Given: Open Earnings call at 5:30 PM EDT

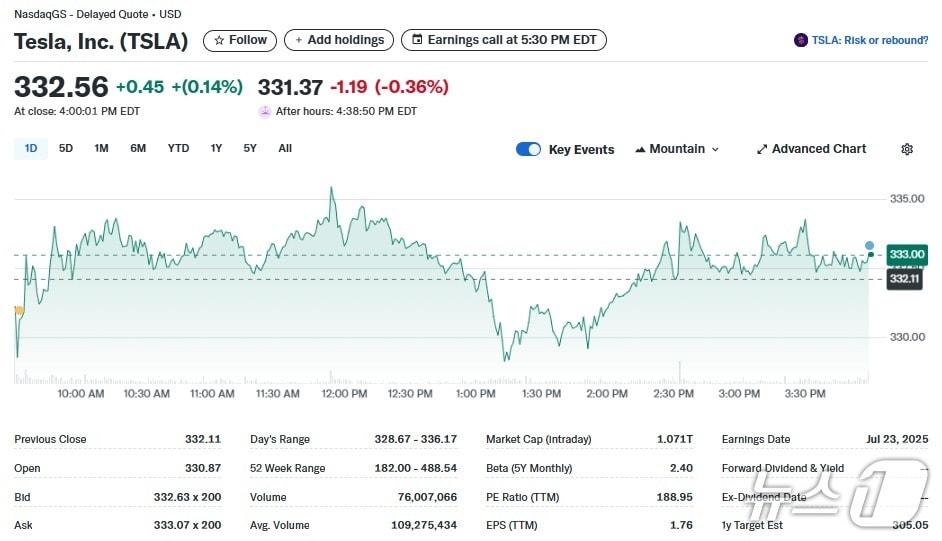Looking at the screenshot, I should (503, 40).
